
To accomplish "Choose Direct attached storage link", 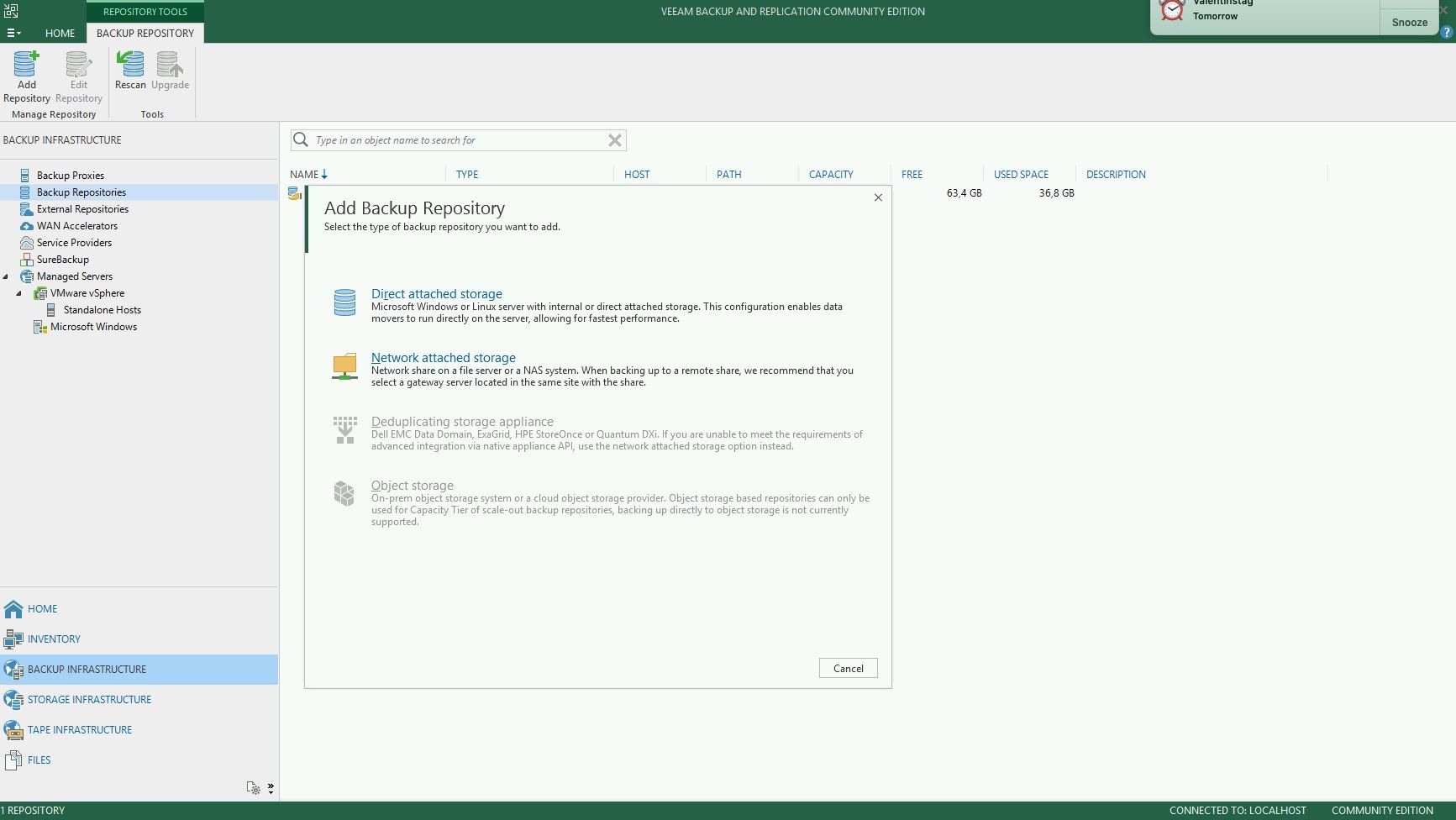I will pos(437,294).
